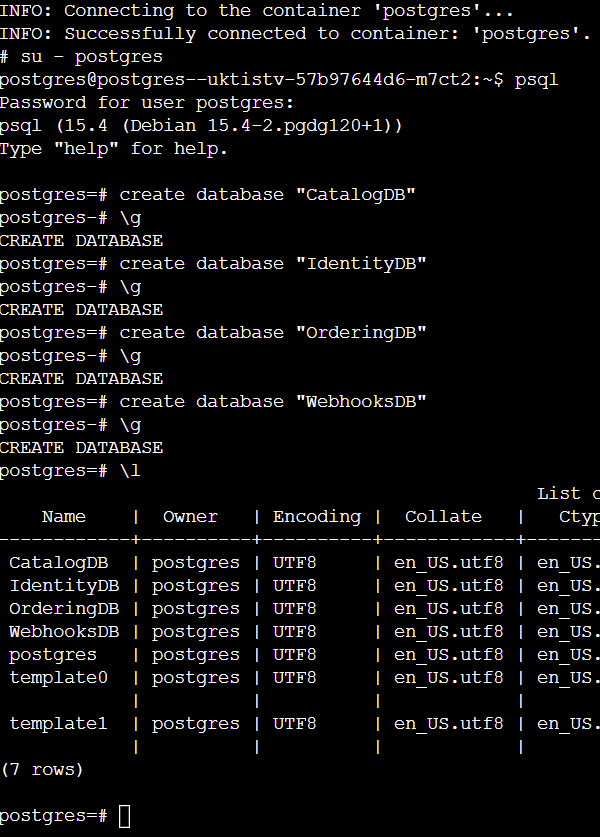Click the psql version line text
The width and height of the screenshot is (600, 837).
[201, 126]
